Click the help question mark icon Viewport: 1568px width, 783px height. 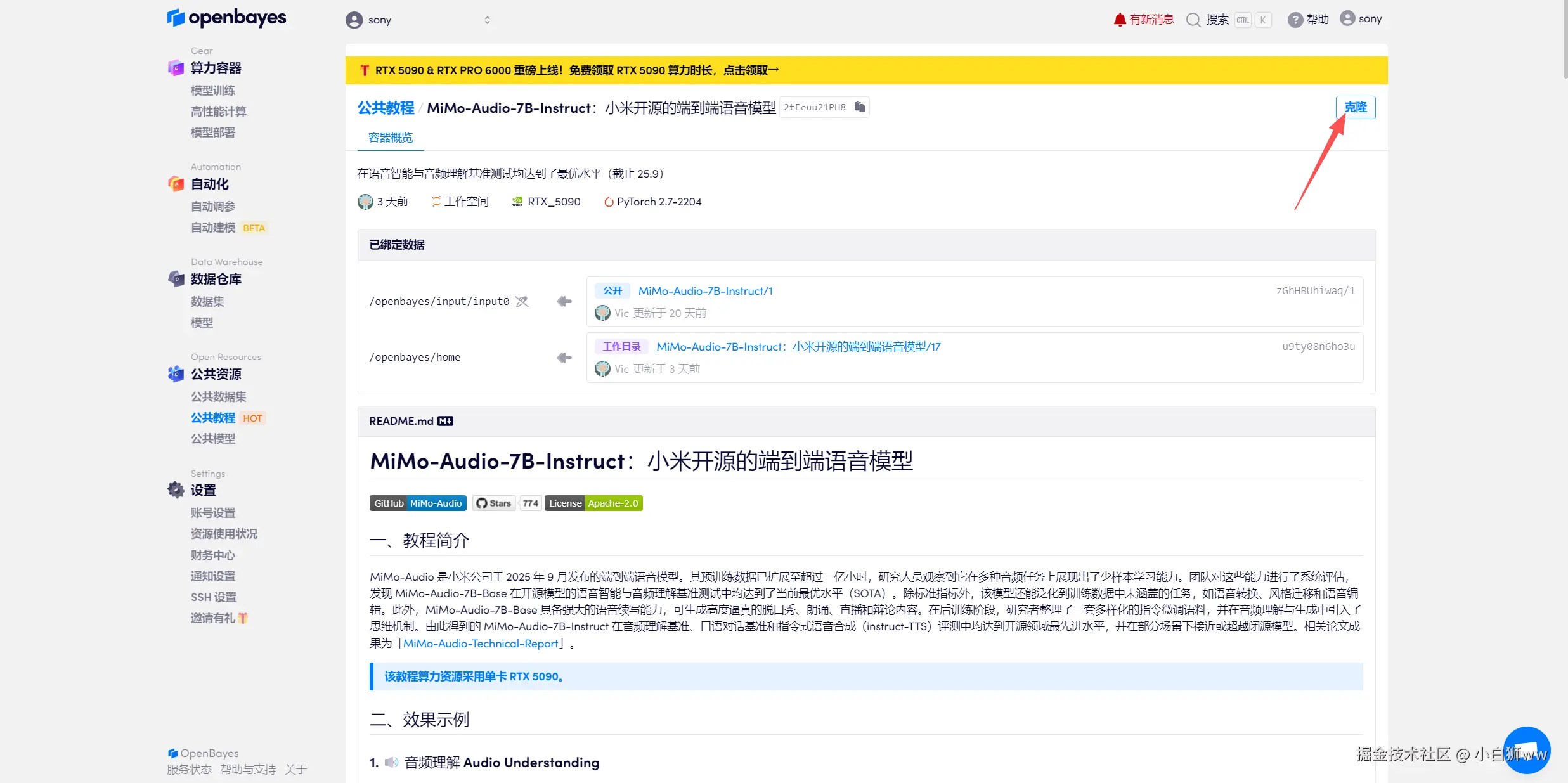(x=1295, y=20)
